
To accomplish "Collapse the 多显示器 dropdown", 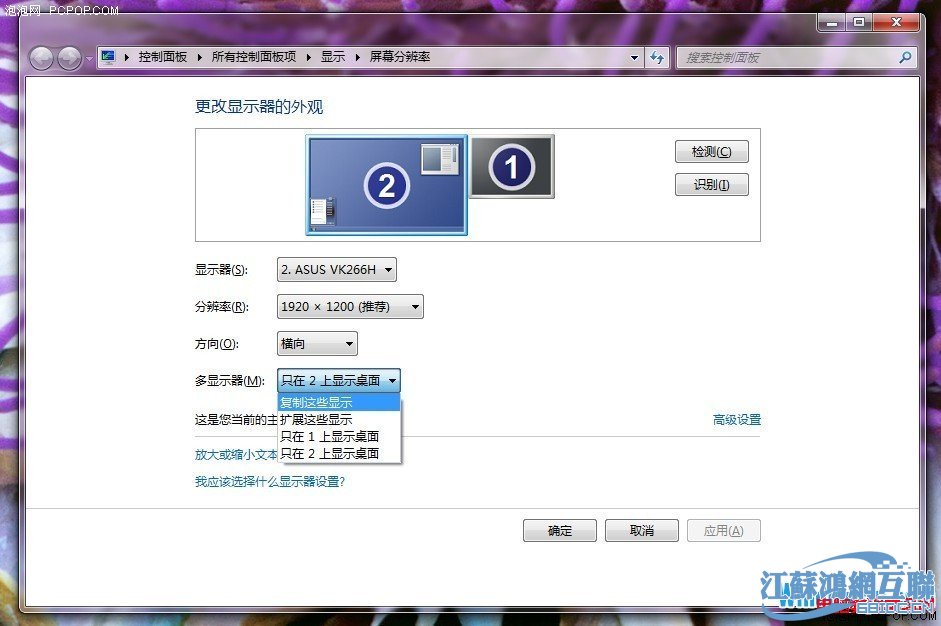I will coord(338,381).
